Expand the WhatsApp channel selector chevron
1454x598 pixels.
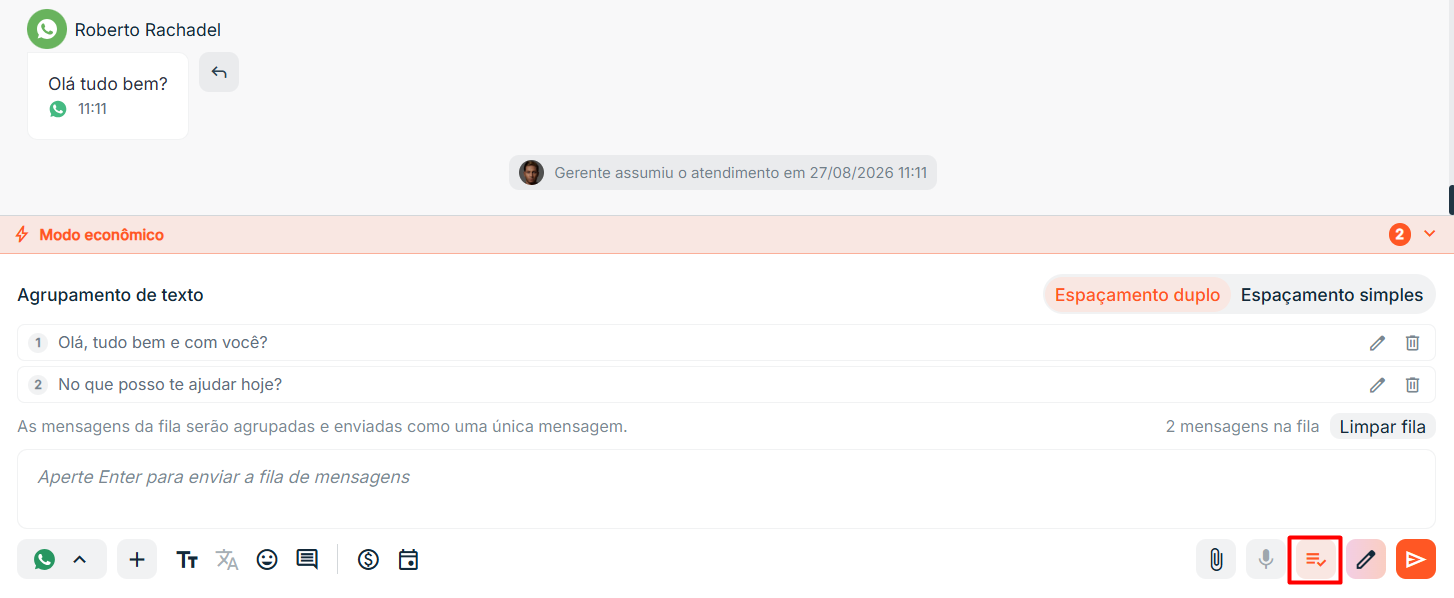(x=80, y=560)
